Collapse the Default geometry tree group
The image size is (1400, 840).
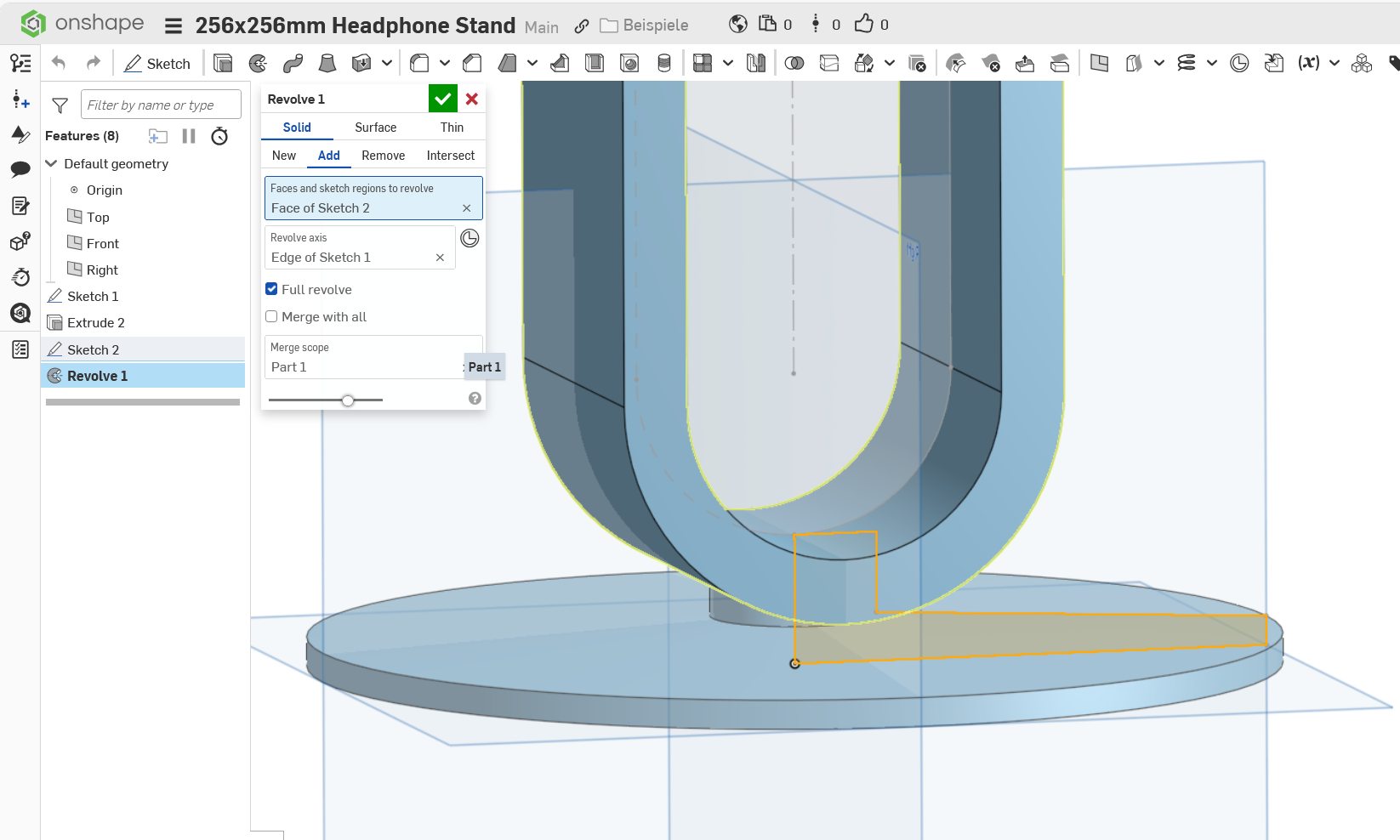(x=51, y=163)
